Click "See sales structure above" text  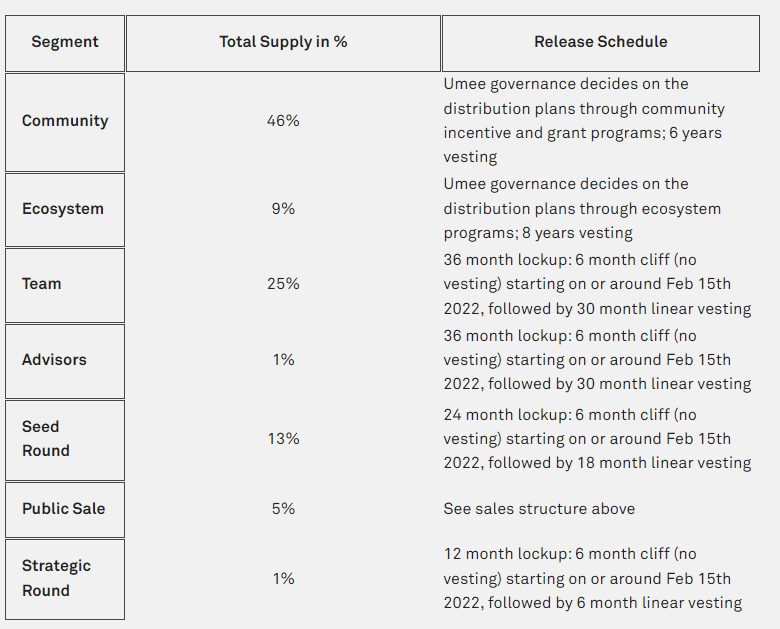pyautogui.click(x=539, y=509)
